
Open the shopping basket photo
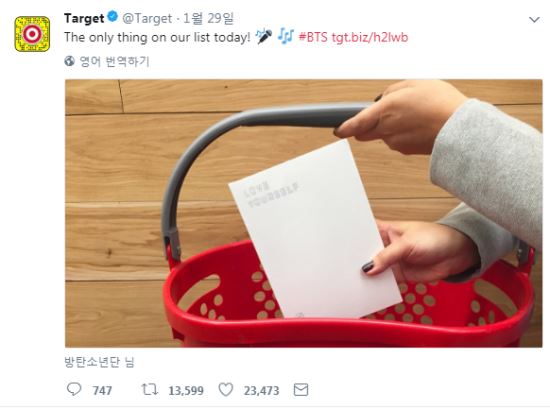(303, 213)
